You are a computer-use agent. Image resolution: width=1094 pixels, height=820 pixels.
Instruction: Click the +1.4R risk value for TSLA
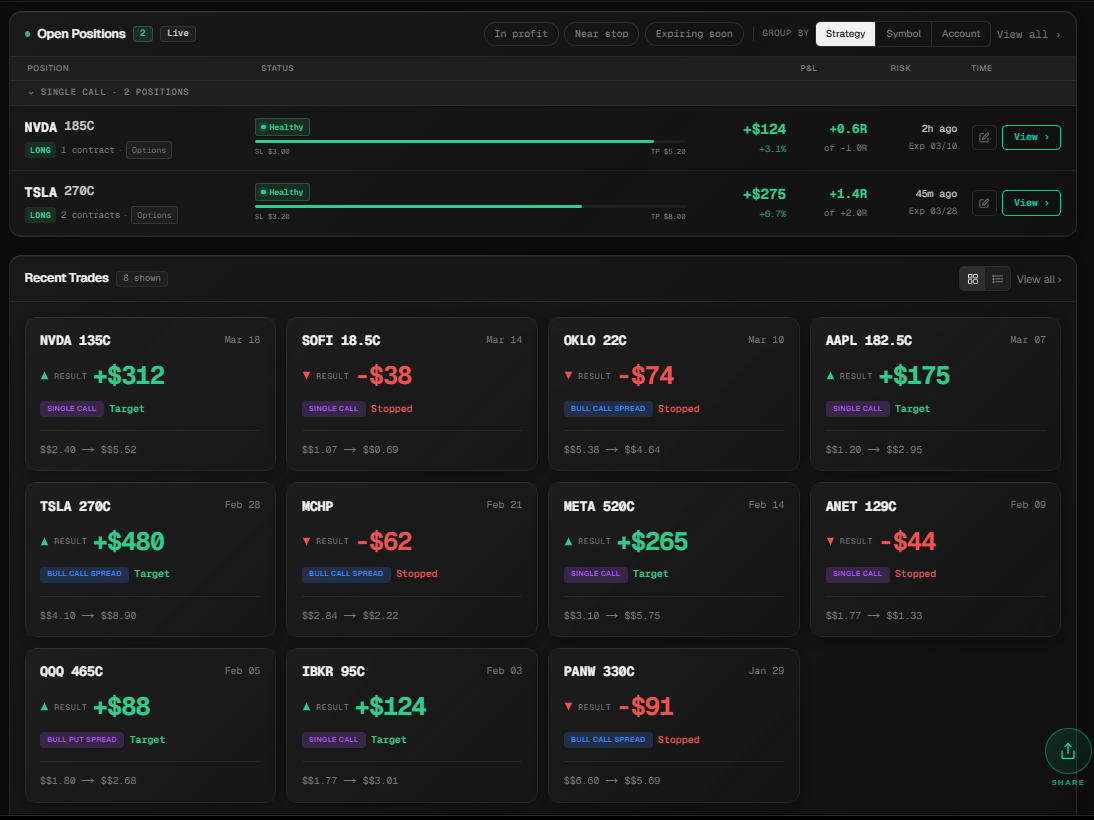(848, 194)
